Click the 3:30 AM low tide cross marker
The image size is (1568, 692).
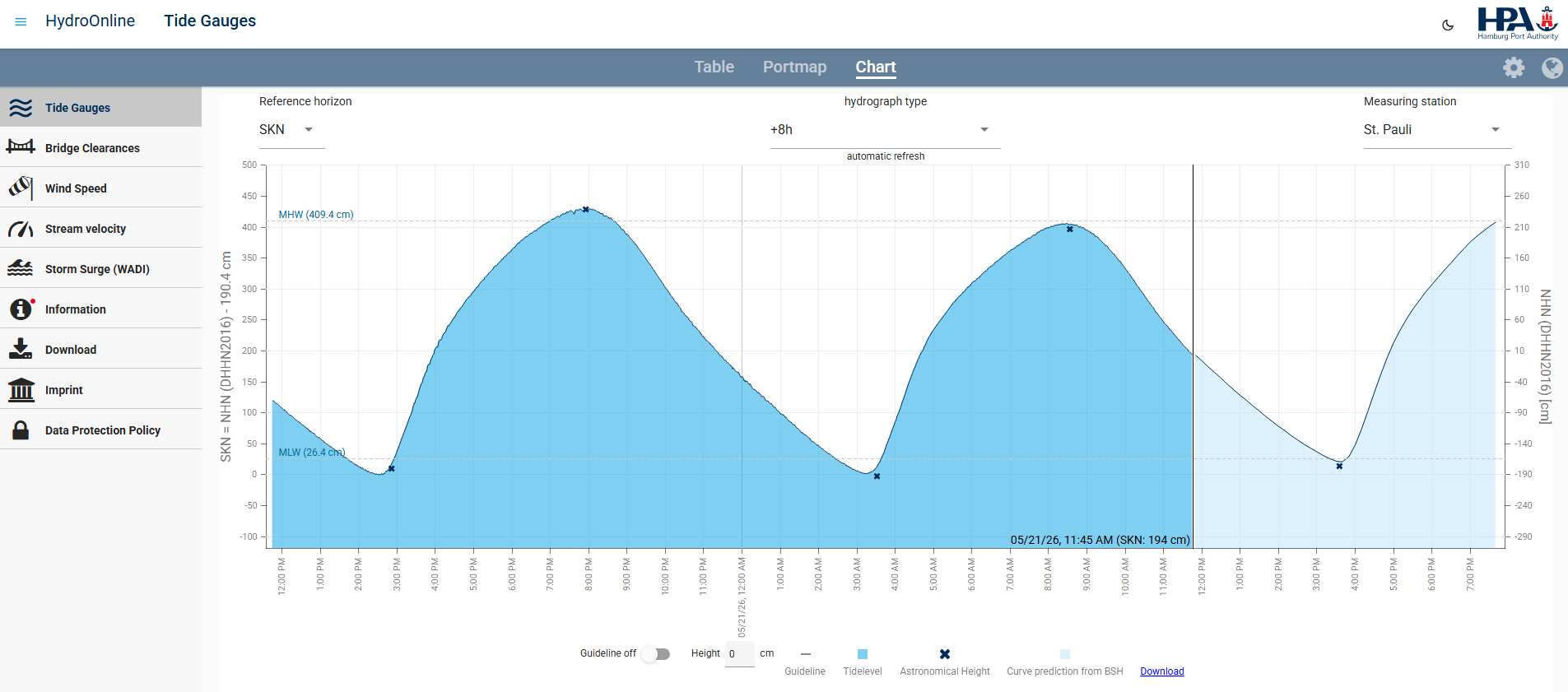click(877, 476)
